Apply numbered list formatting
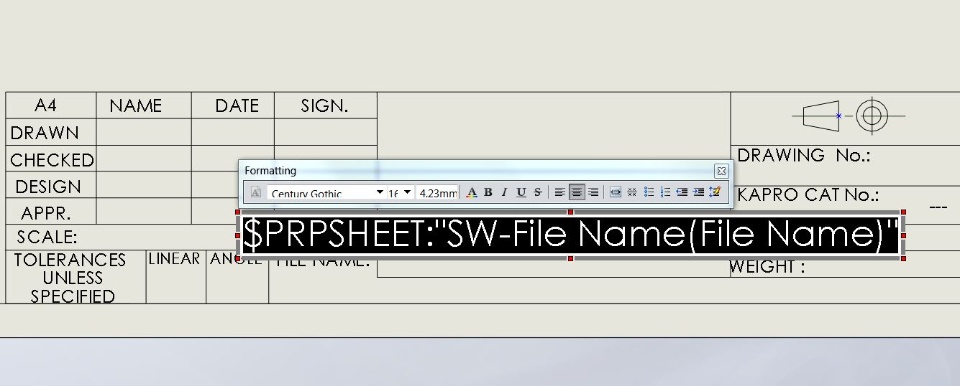Image resolution: width=960 pixels, height=386 pixels. coord(666,192)
